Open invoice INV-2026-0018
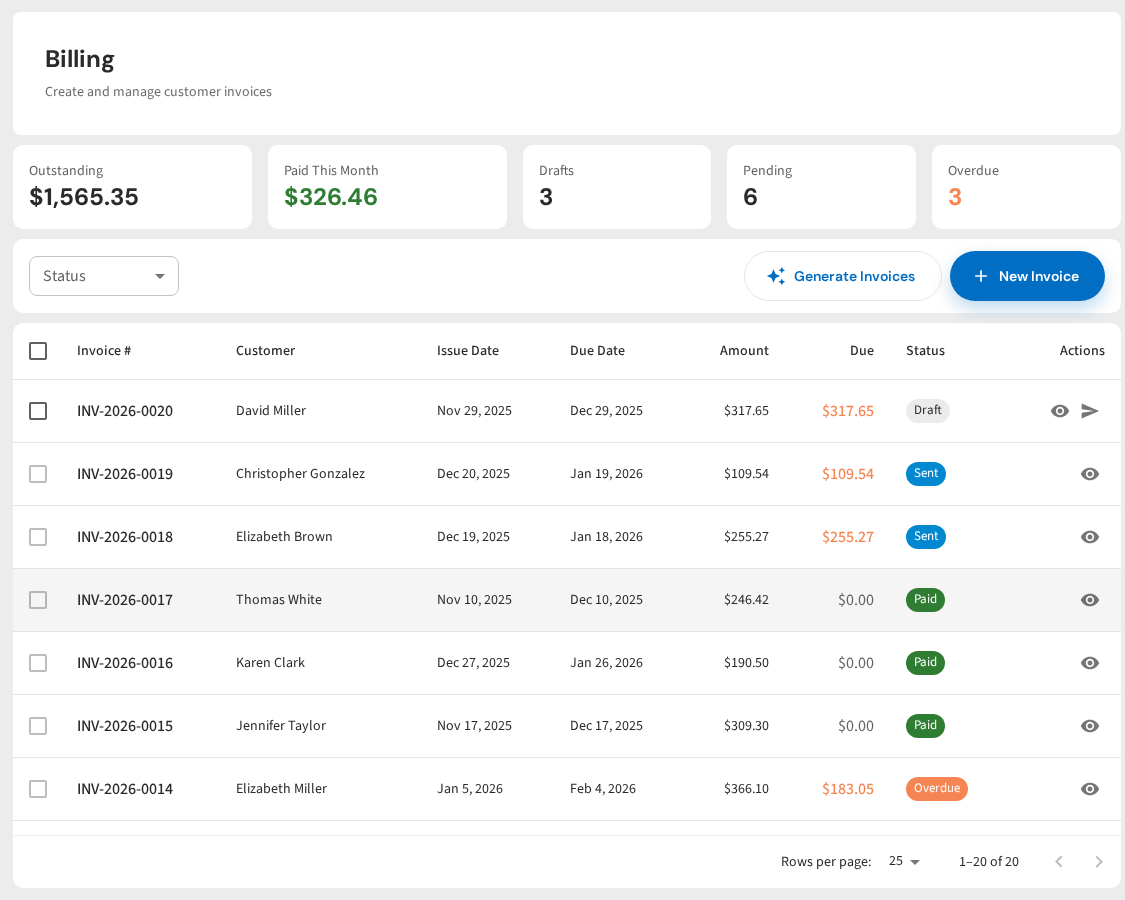This screenshot has width=1125, height=900. coord(124,537)
